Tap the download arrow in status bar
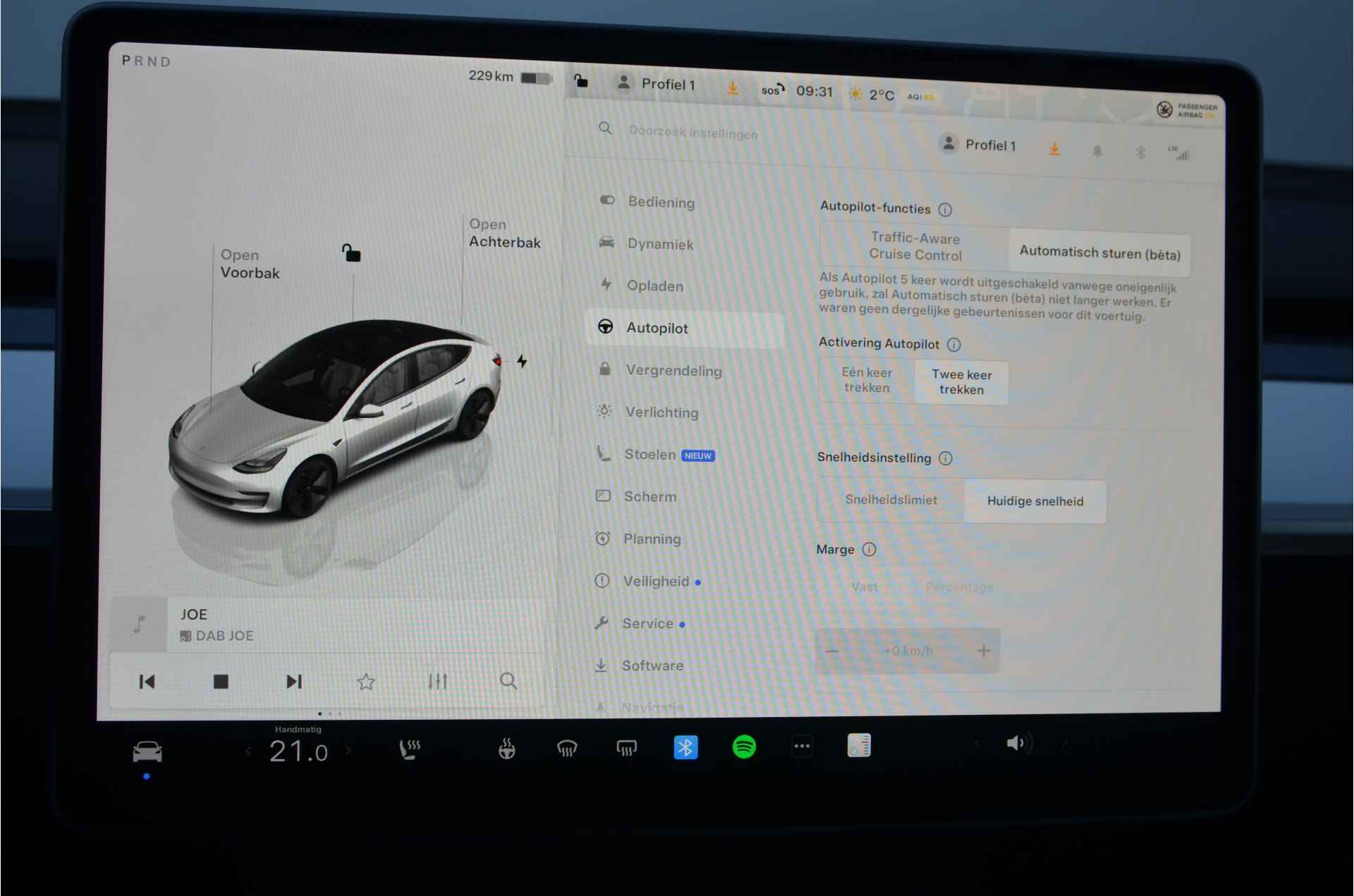 tap(733, 87)
